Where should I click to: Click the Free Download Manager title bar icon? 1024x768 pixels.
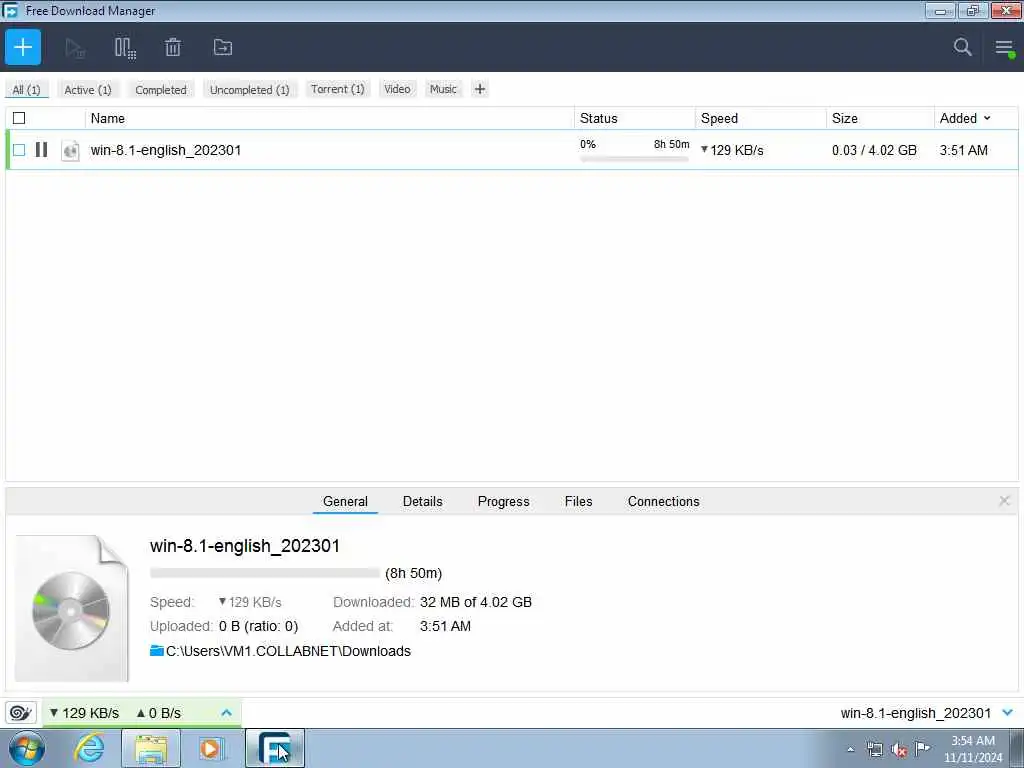click(x=10, y=10)
